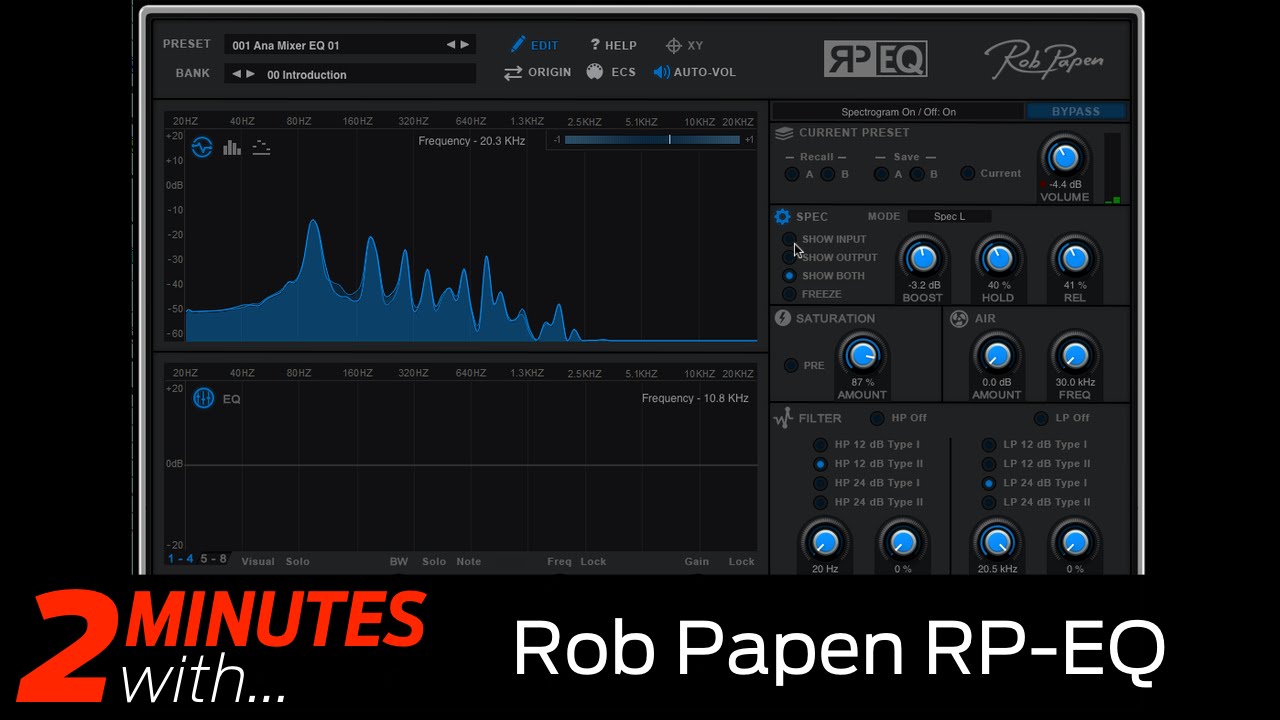
Task: Select HP 12 dB Type I
Action: (x=820, y=445)
